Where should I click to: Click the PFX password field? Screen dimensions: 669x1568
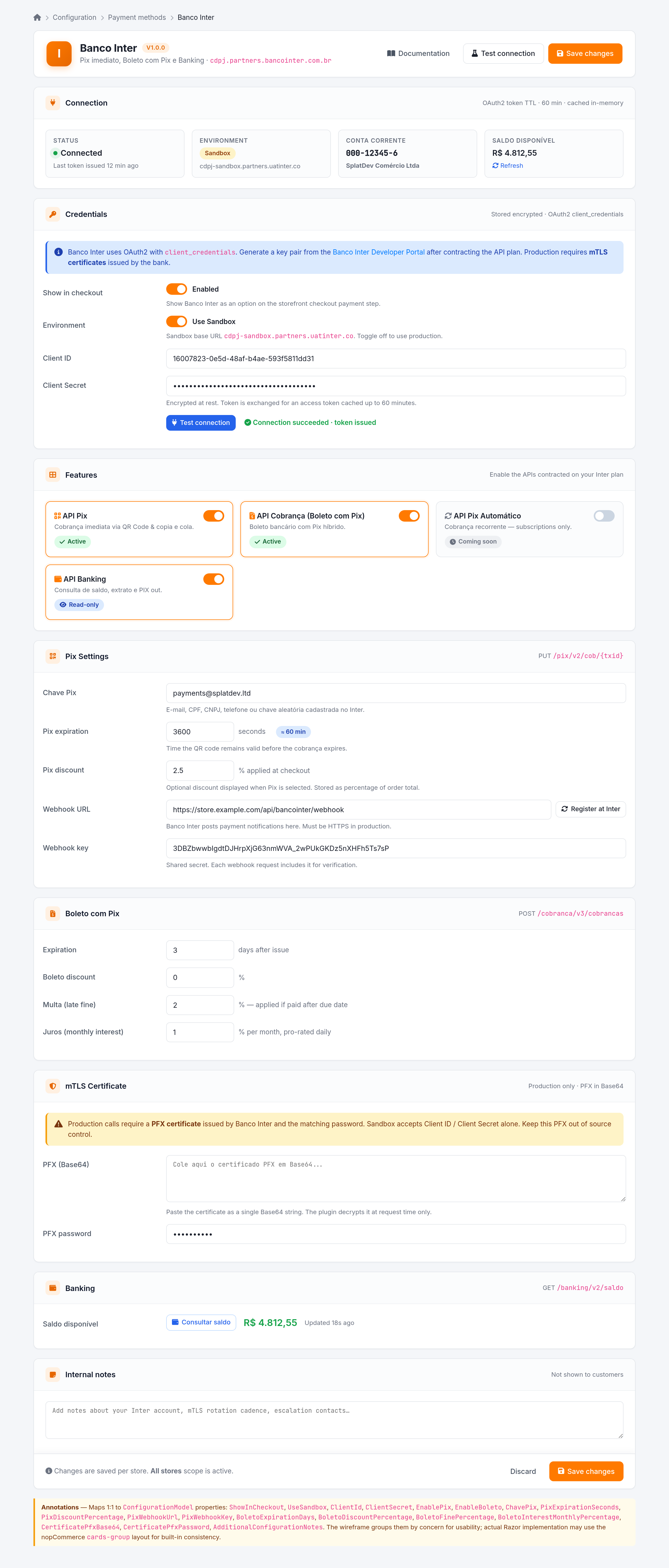[396, 1234]
